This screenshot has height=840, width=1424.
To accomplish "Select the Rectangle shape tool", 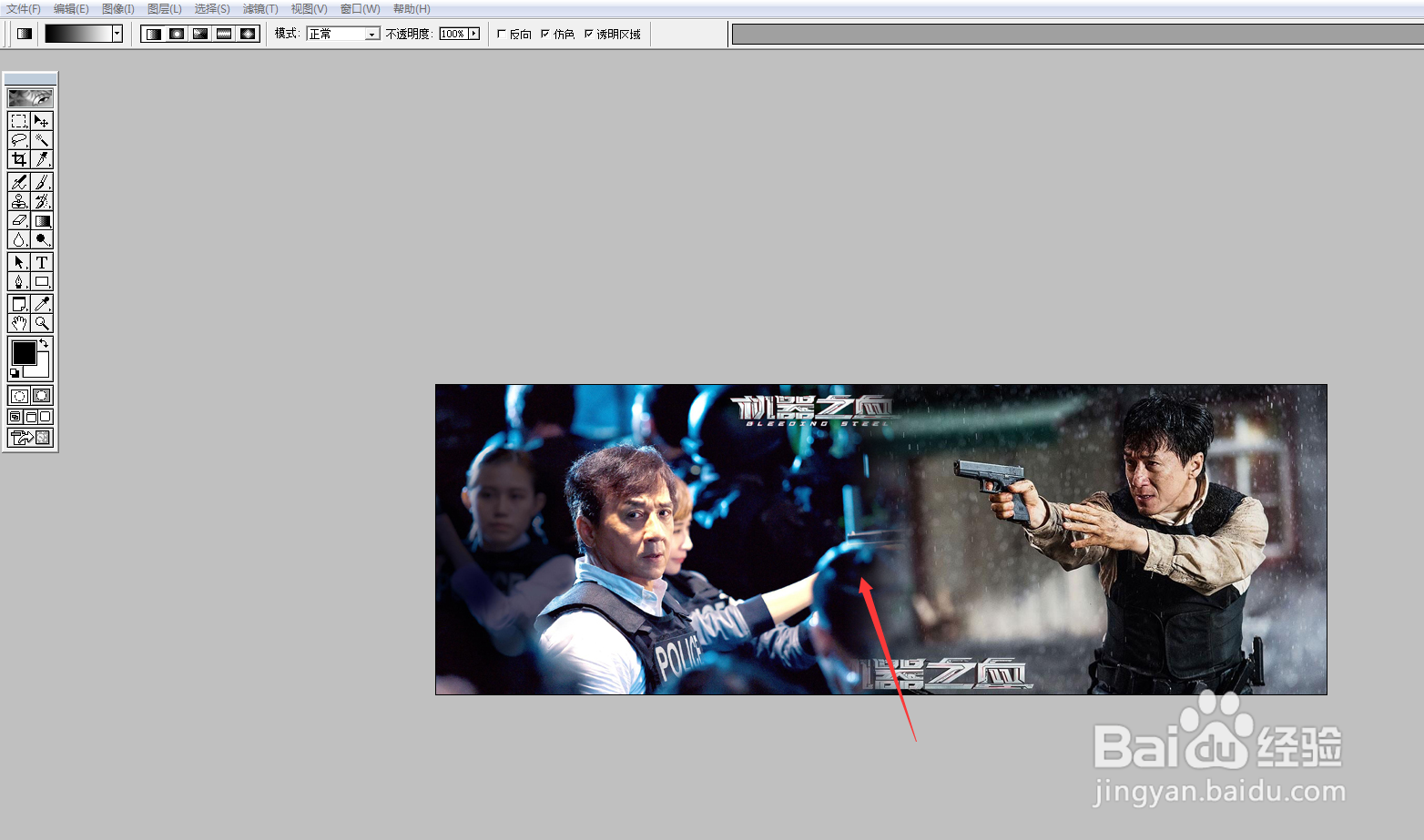I will click(x=42, y=281).
